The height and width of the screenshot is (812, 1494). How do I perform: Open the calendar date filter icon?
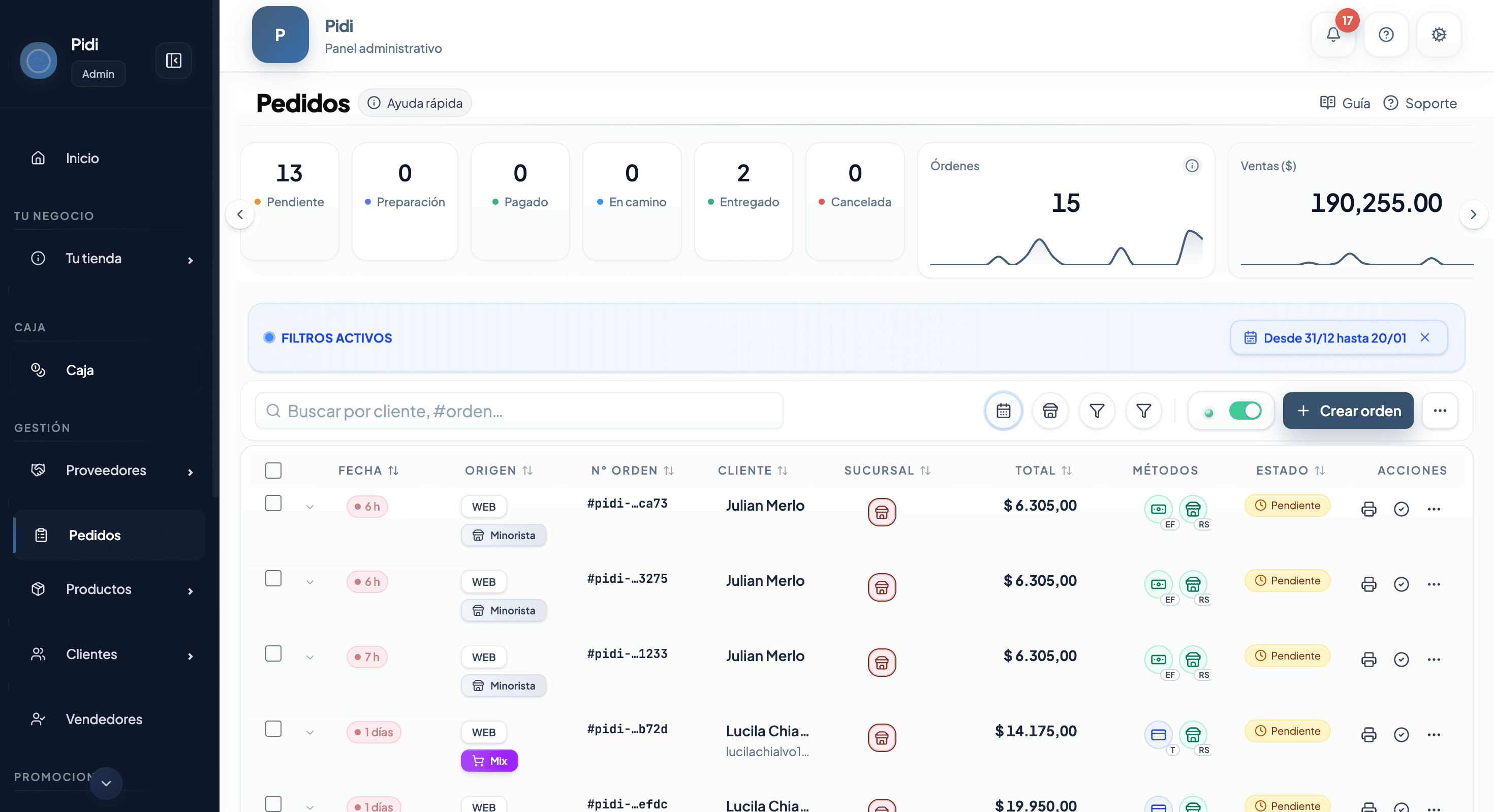coord(1003,411)
